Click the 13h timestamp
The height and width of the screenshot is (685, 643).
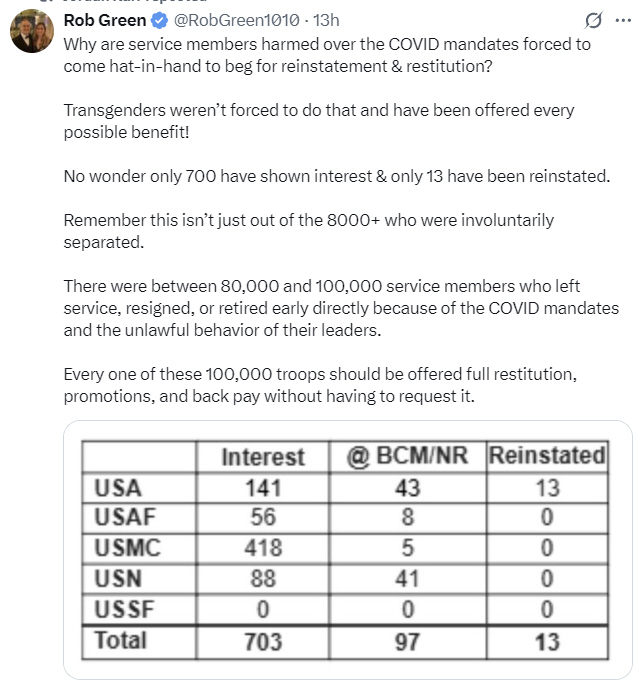coord(326,20)
